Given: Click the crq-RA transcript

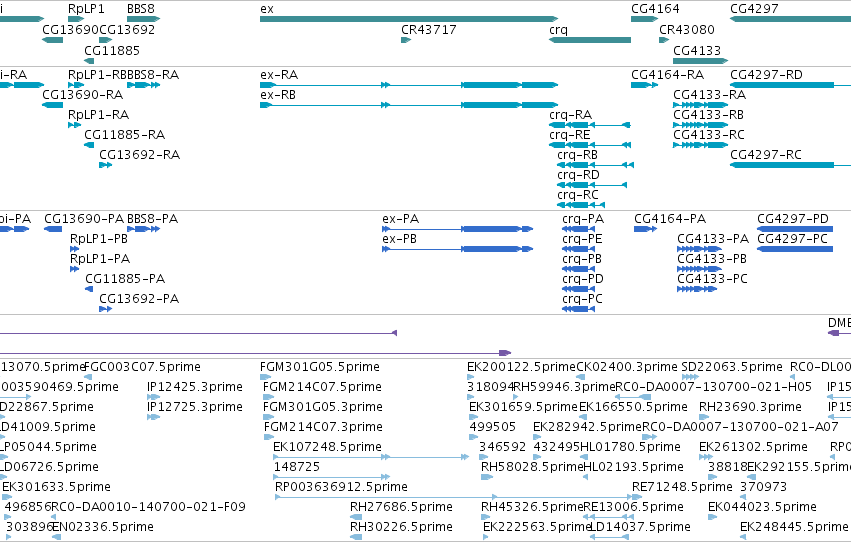Looking at the screenshot, I should click(x=590, y=125).
